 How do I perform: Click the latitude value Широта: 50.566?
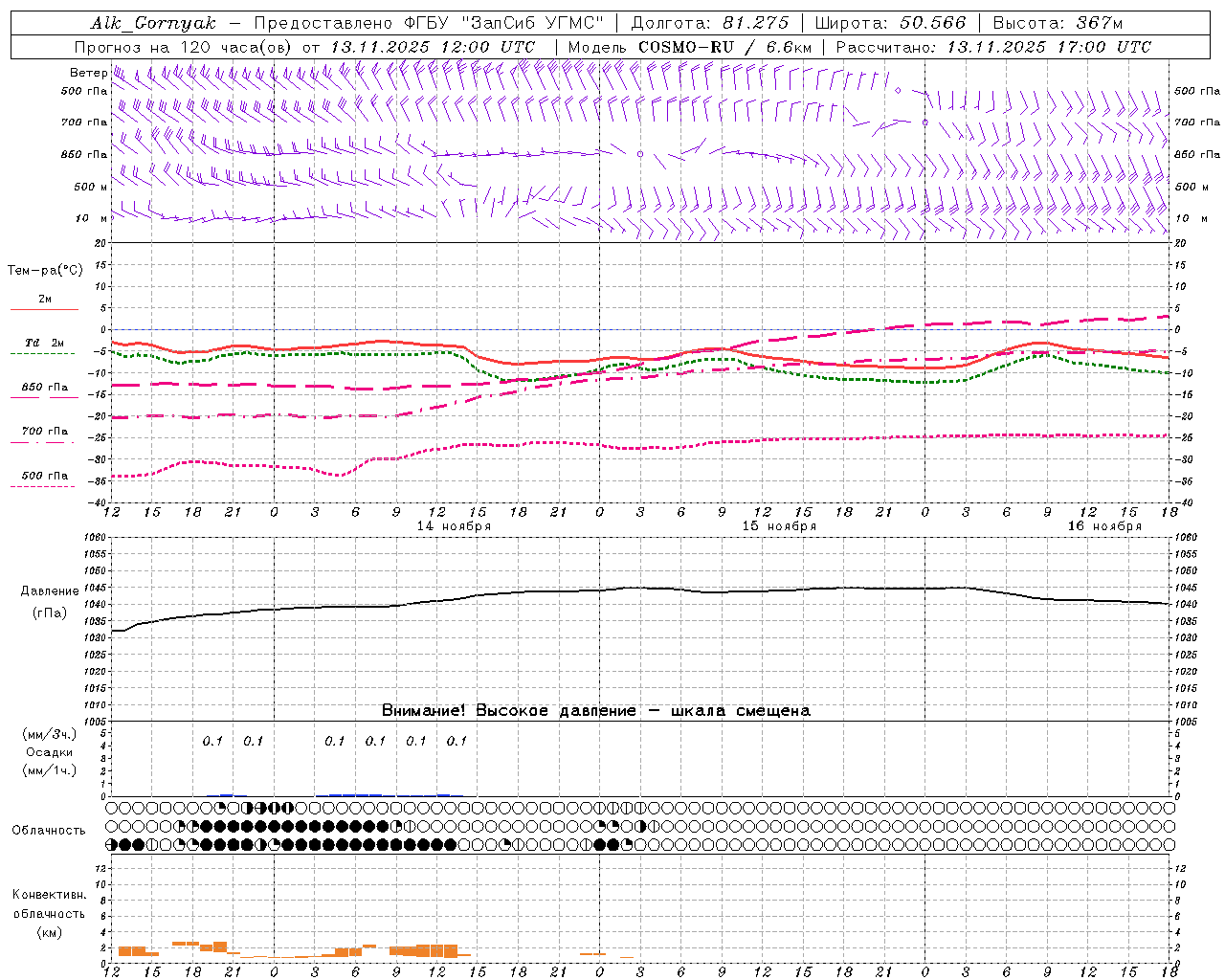[890, 23]
